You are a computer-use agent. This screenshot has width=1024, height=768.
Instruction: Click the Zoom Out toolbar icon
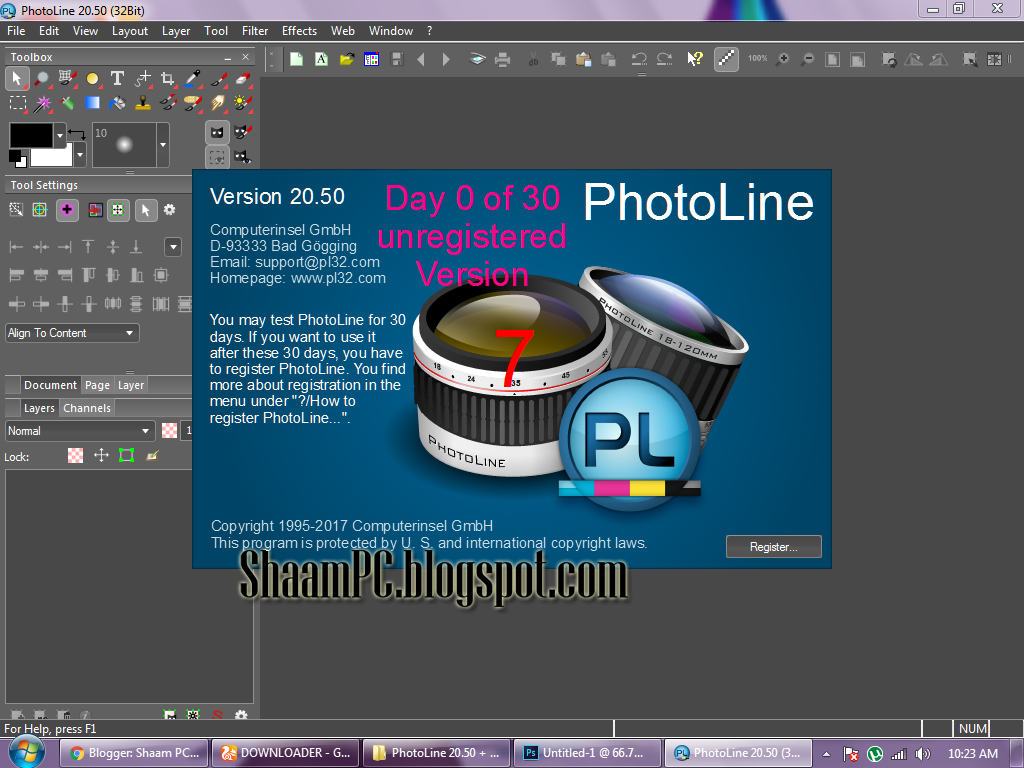pyautogui.click(x=808, y=59)
